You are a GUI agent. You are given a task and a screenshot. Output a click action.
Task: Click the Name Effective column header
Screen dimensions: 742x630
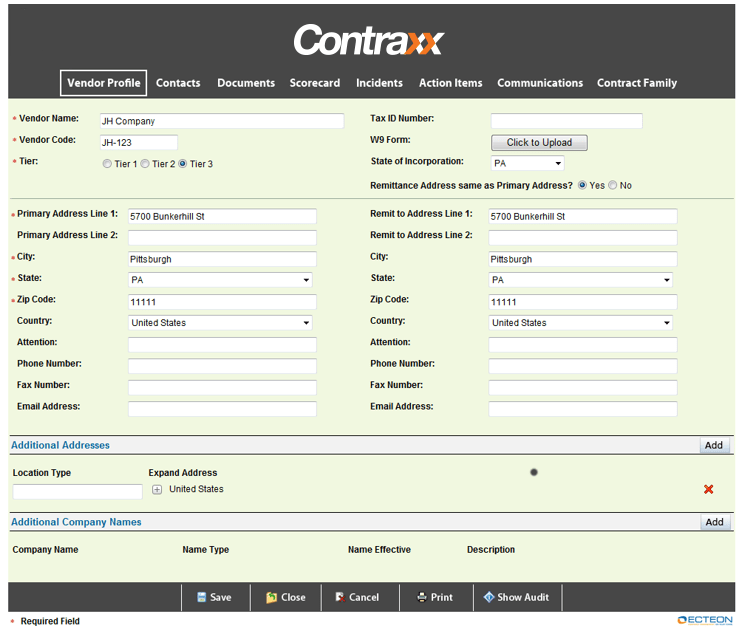pyautogui.click(x=380, y=550)
